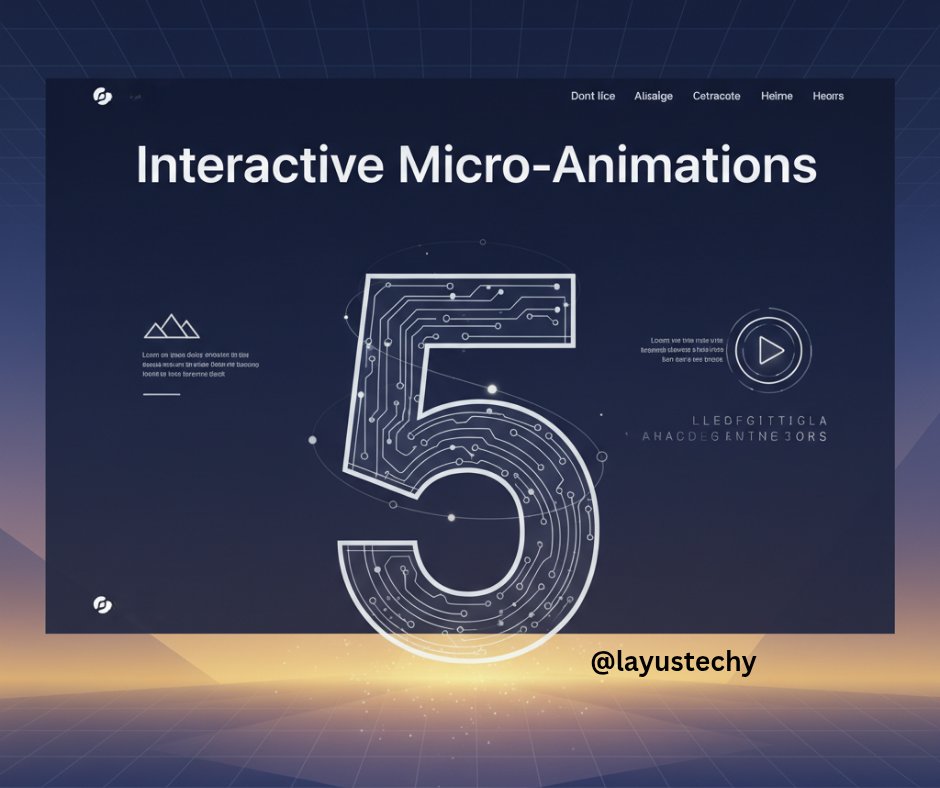Click the swirl logo in the bottom-left corner
This screenshot has width=940, height=788.
coord(103,604)
